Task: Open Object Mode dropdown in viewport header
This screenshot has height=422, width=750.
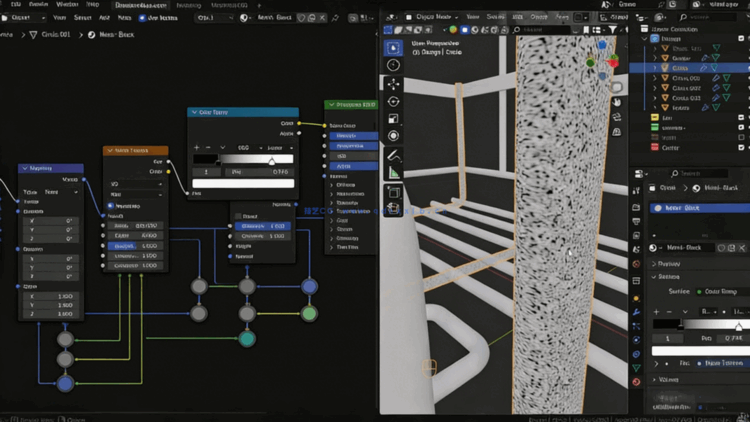Action: pyautogui.click(x=432, y=17)
